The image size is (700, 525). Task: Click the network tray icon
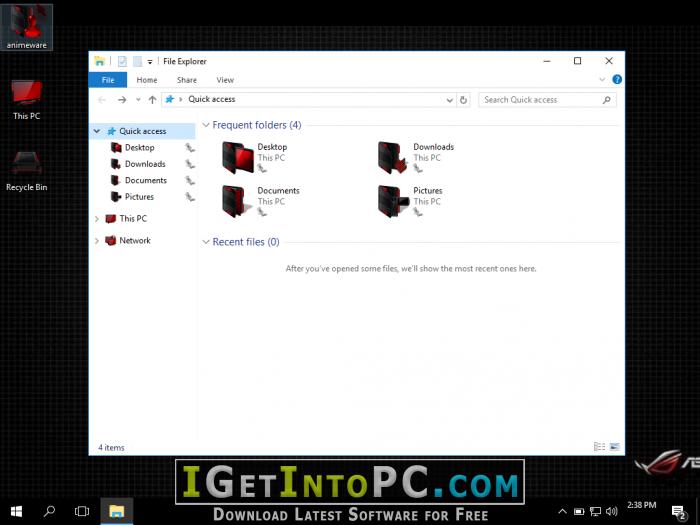[x=595, y=512]
